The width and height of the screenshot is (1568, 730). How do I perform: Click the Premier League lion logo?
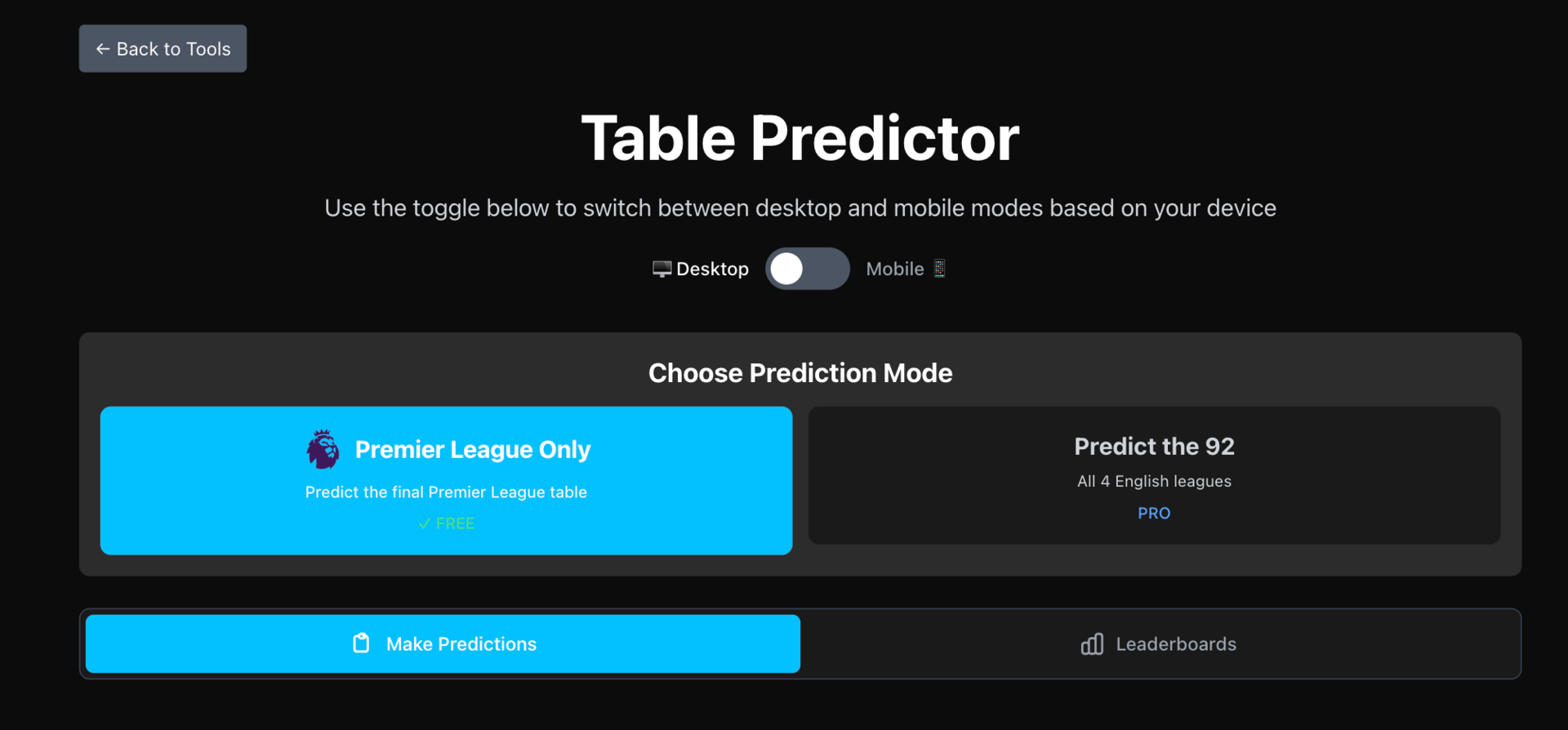323,449
